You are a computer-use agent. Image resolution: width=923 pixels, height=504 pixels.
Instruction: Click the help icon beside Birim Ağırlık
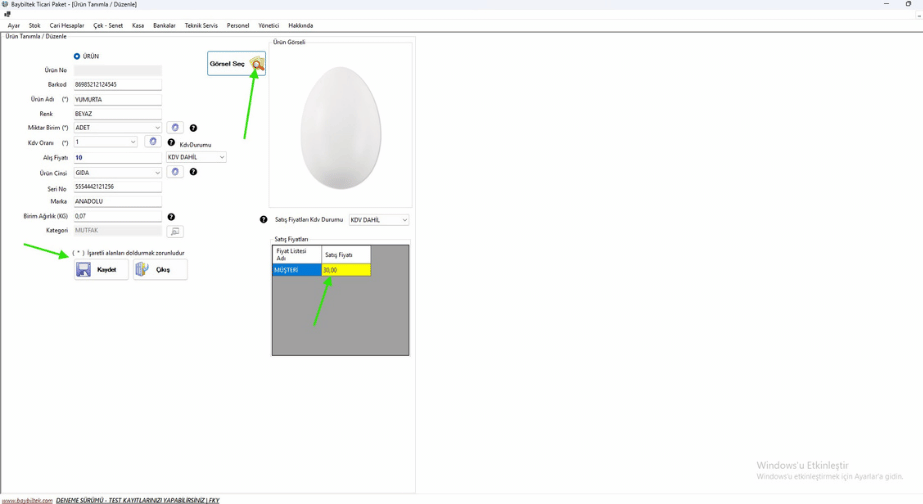171,216
